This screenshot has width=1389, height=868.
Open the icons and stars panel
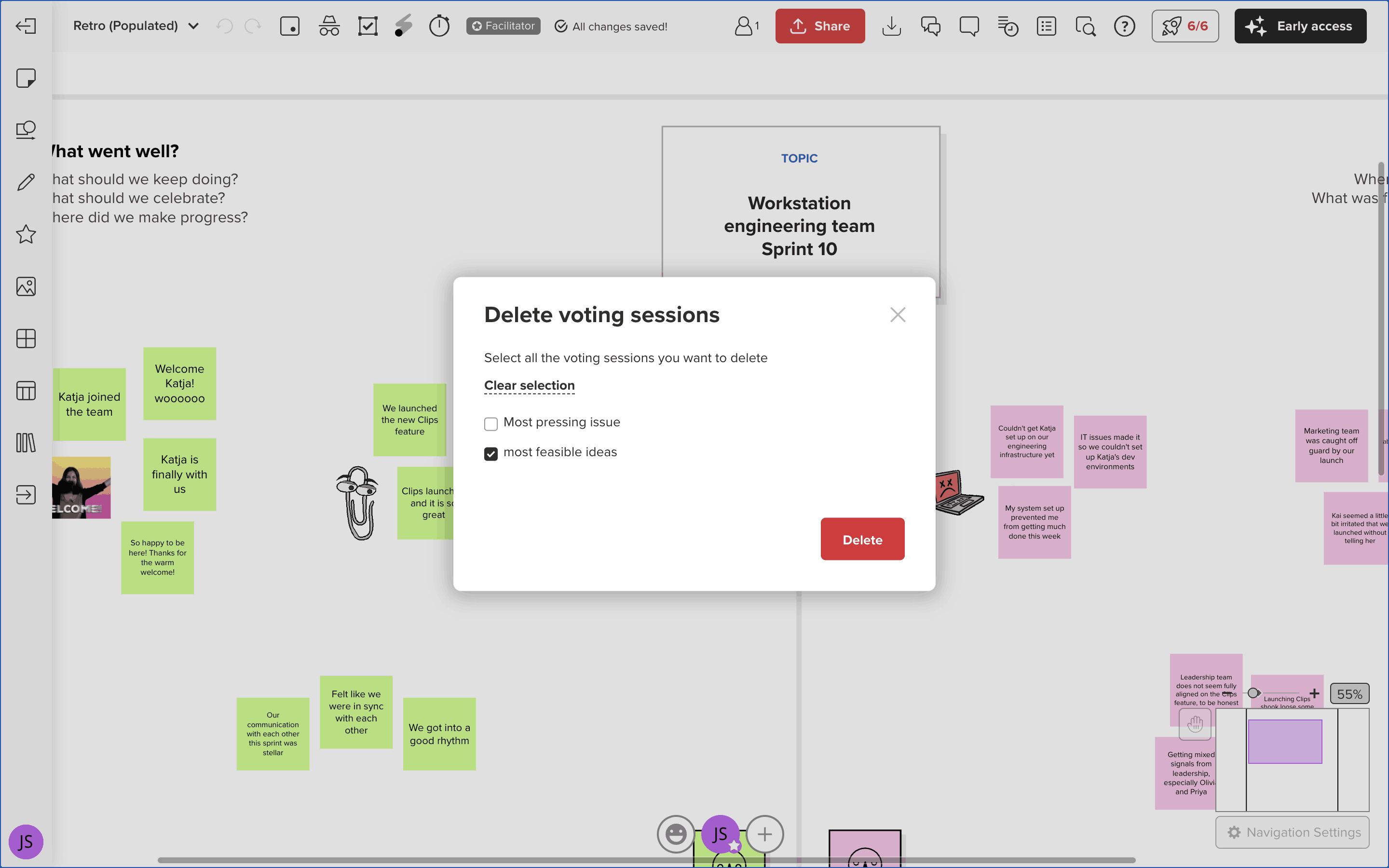tap(25, 234)
